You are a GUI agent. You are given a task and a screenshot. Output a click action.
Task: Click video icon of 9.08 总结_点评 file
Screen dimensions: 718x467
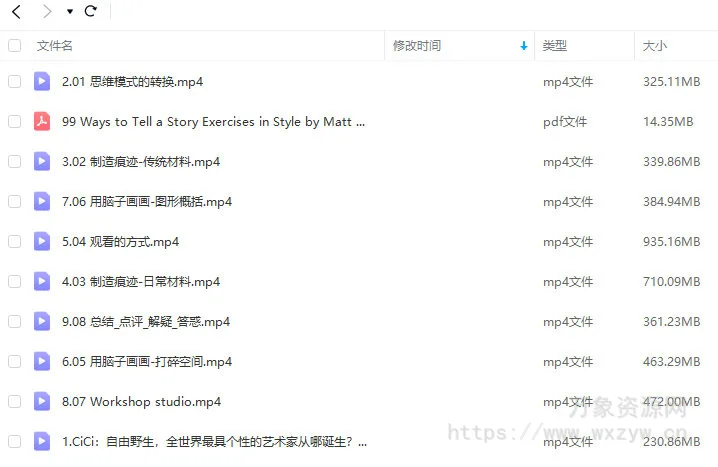click(x=42, y=322)
